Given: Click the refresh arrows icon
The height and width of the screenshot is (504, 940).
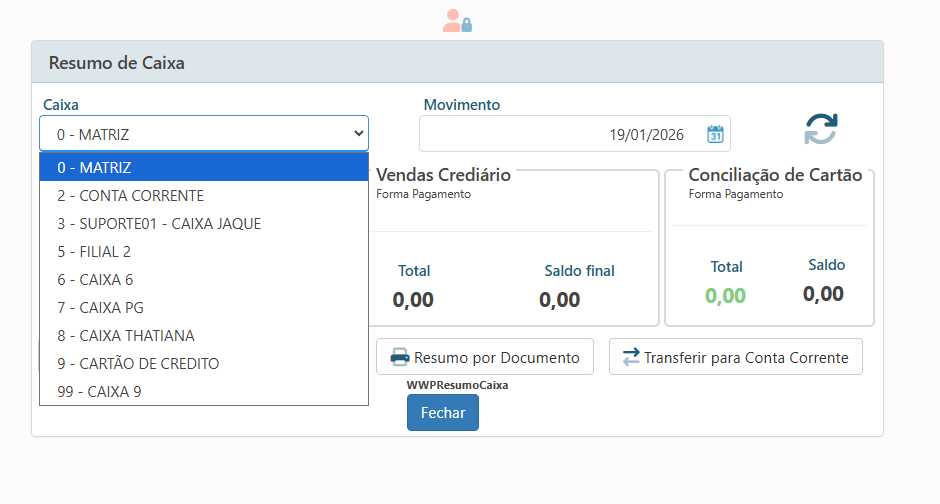Looking at the screenshot, I should click(x=820, y=130).
